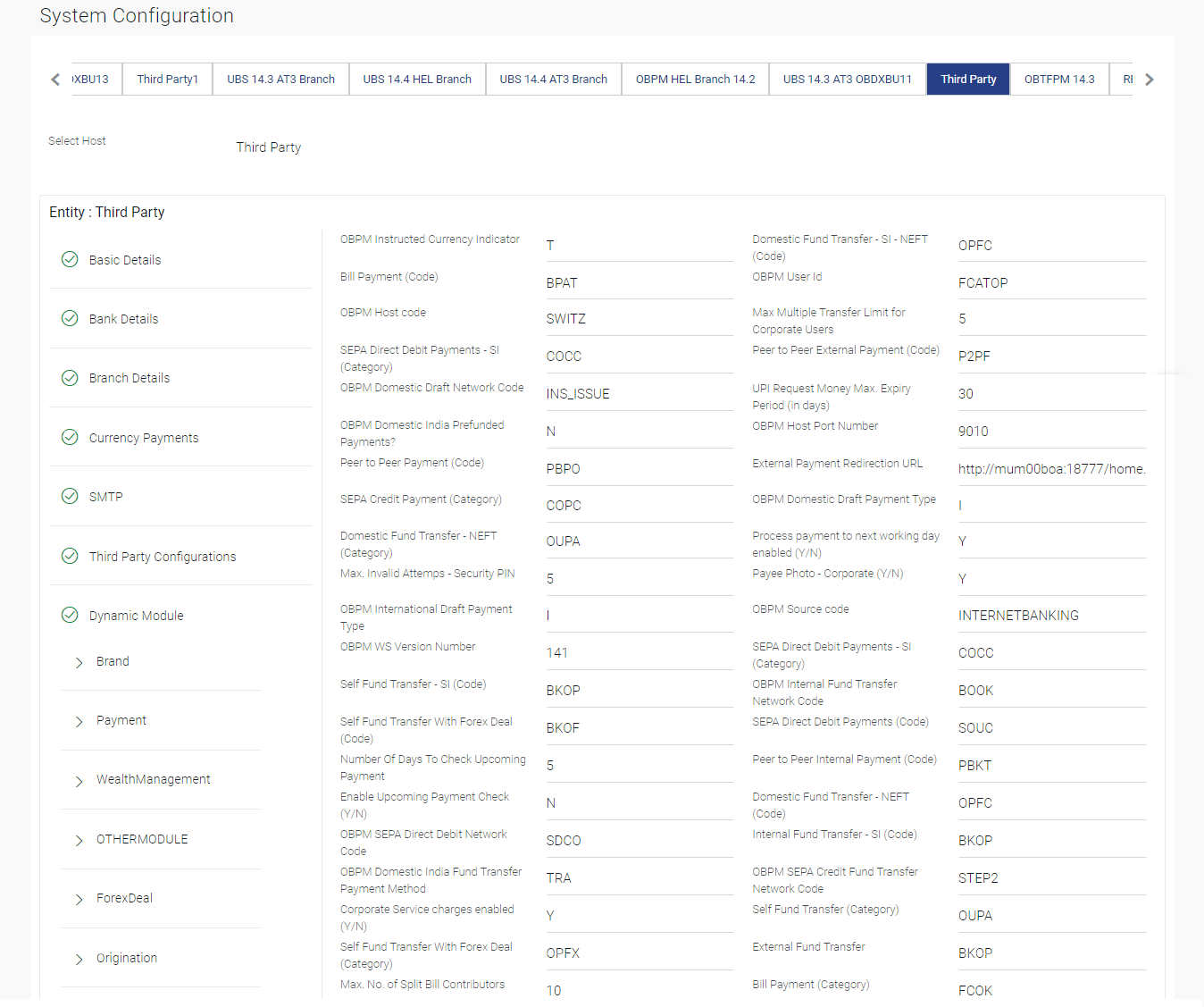Switch to the UBS 14.4 HEL Branch tab
The width and height of the screenshot is (1204, 1007).
[x=417, y=80]
